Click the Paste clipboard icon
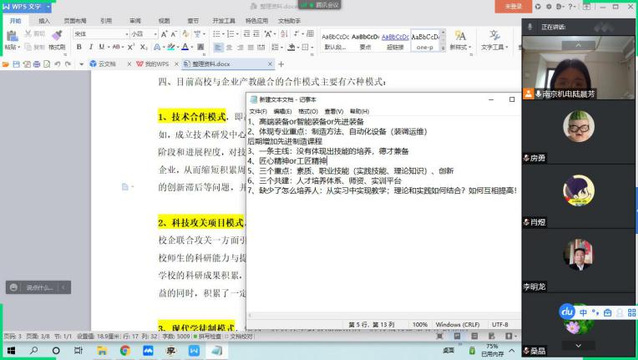This screenshot has height=360, width=638. tap(12, 36)
